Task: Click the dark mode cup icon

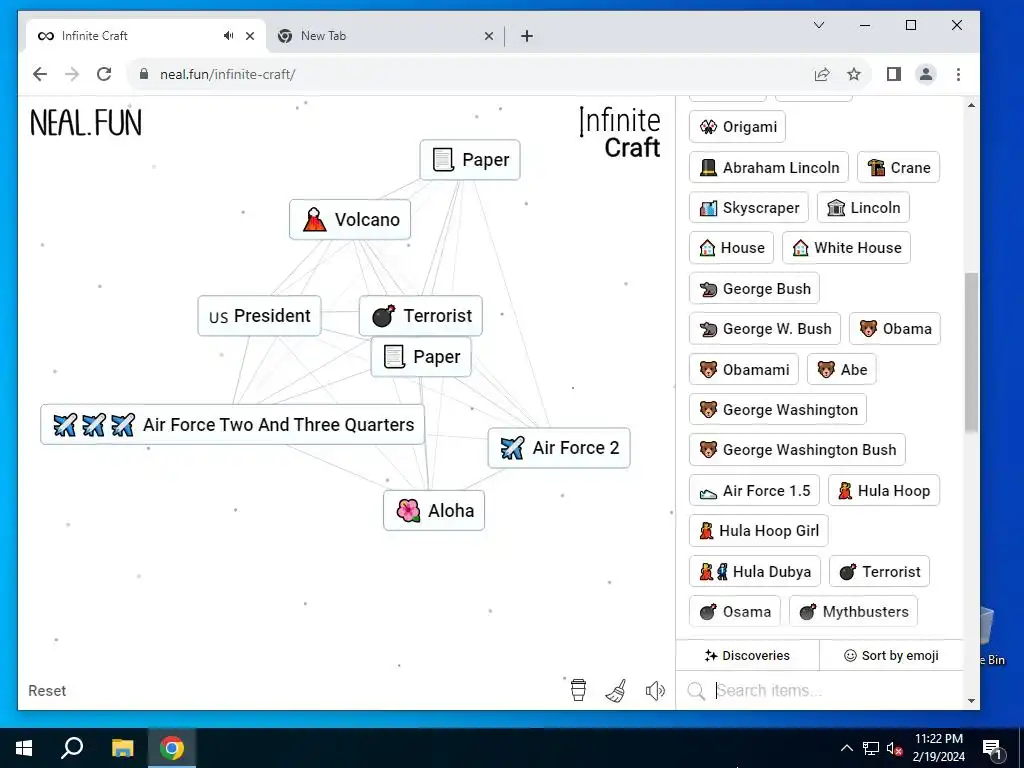Action: point(578,690)
